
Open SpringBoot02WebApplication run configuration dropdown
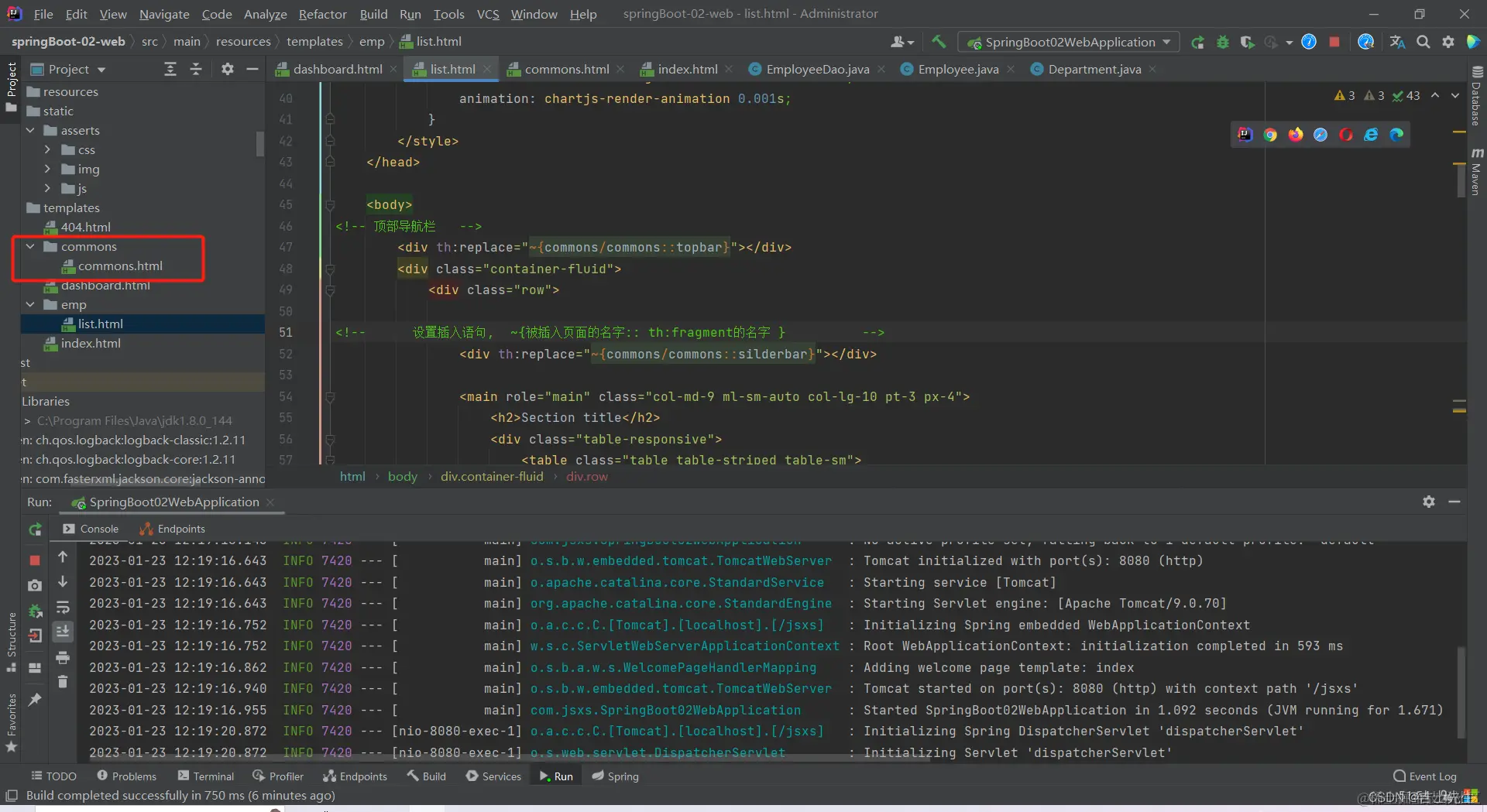coord(1069,42)
